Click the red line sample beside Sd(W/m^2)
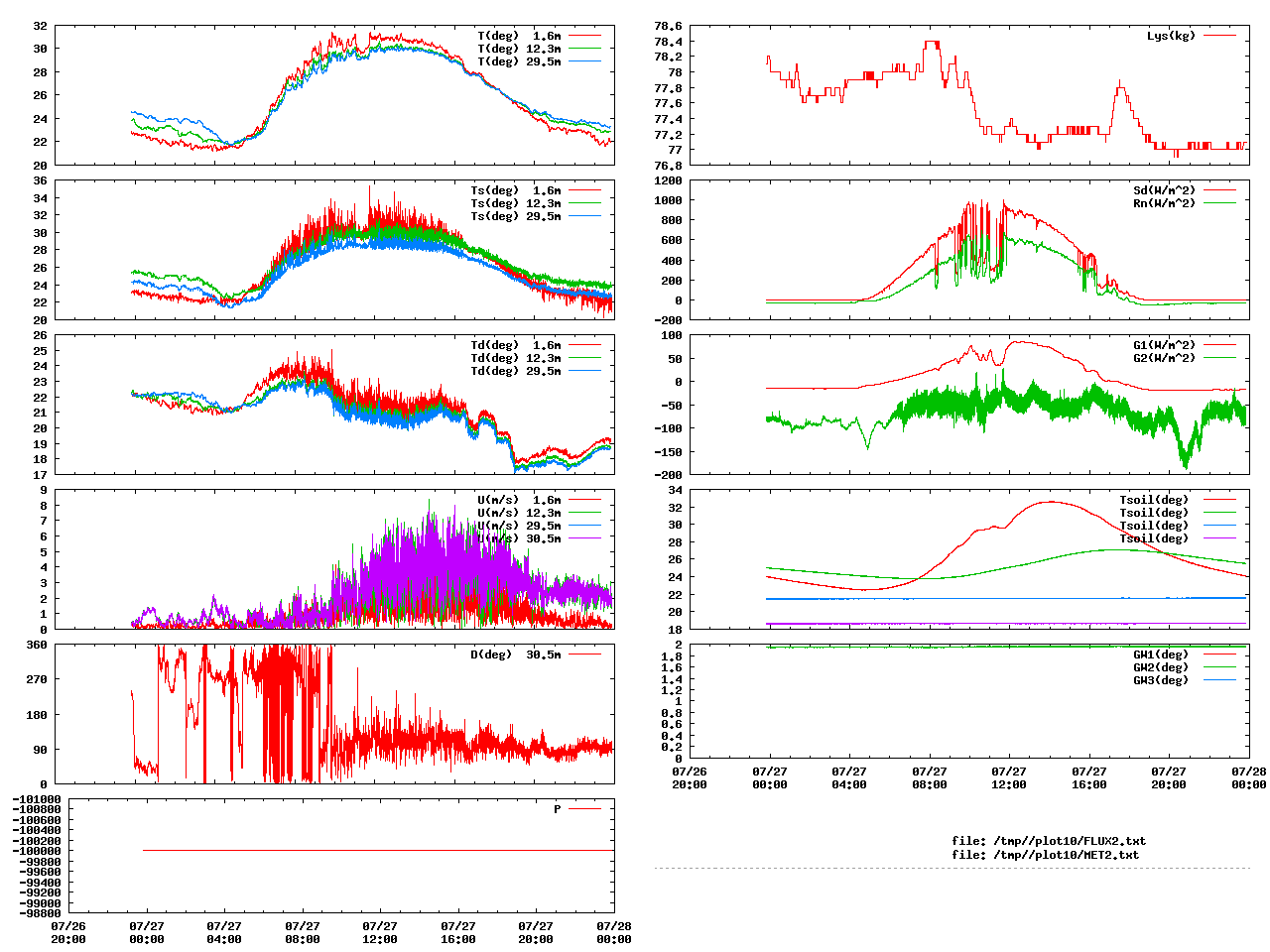The height and width of the screenshot is (952, 1270). point(1219,190)
